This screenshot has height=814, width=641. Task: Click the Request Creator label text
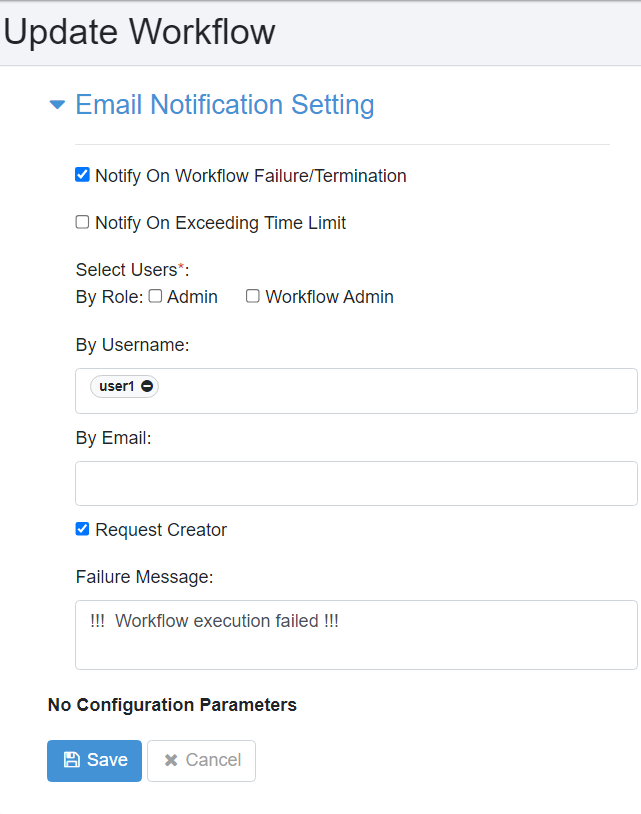coord(161,530)
